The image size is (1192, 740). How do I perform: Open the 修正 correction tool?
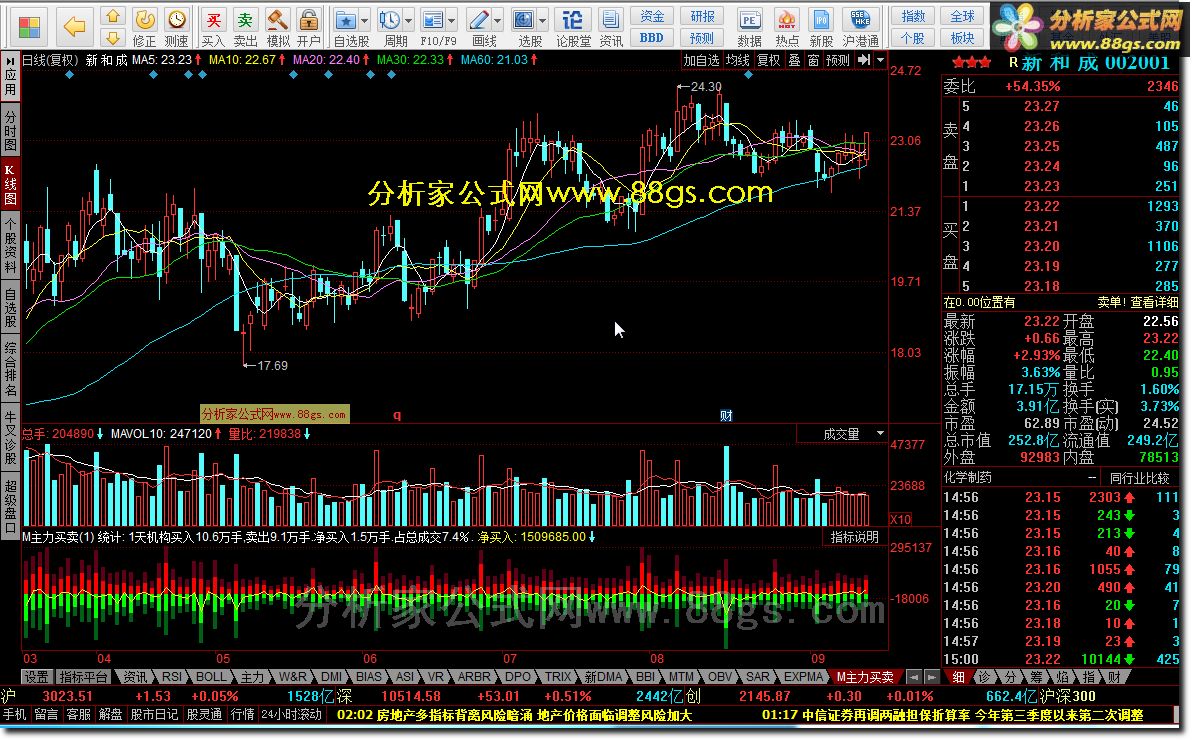click(144, 27)
